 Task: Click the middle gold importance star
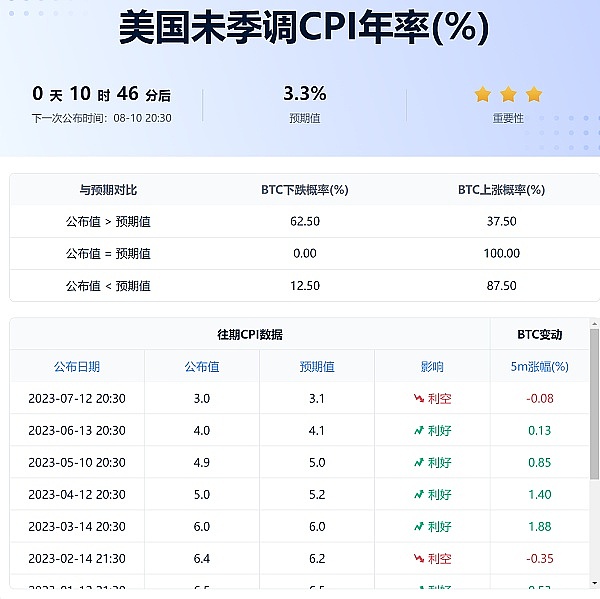[x=508, y=94]
